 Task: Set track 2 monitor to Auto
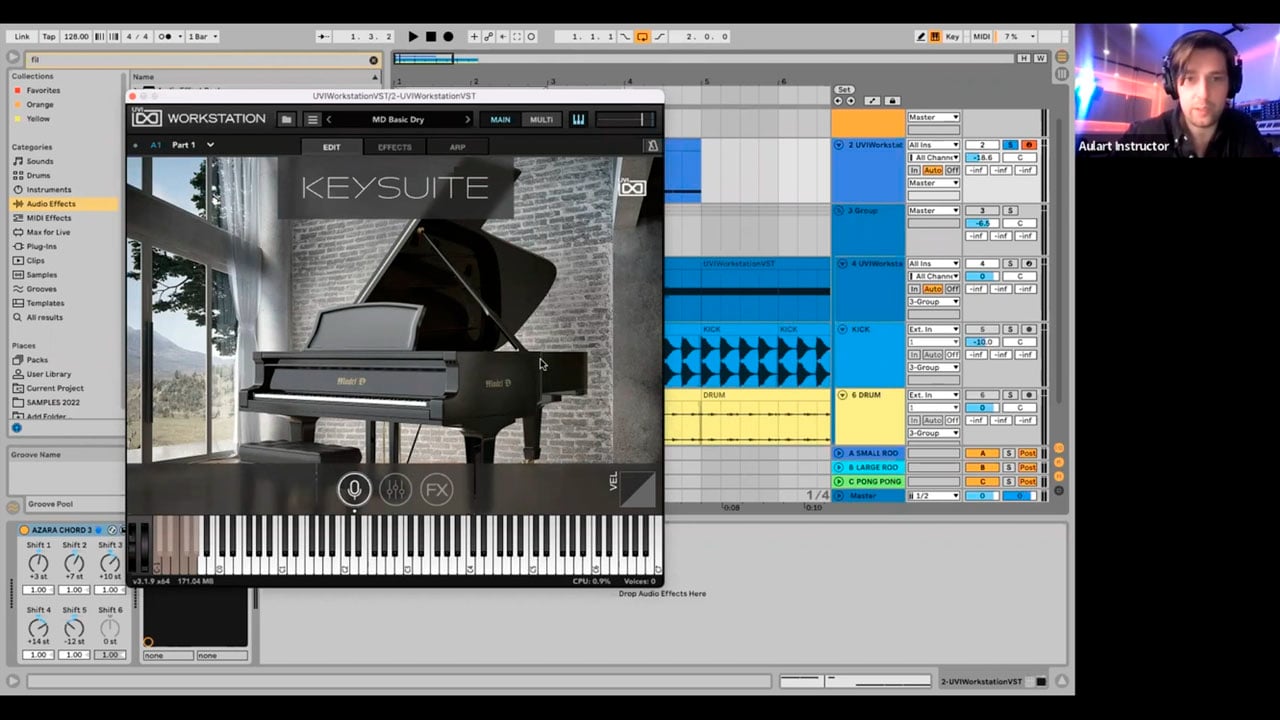933,170
